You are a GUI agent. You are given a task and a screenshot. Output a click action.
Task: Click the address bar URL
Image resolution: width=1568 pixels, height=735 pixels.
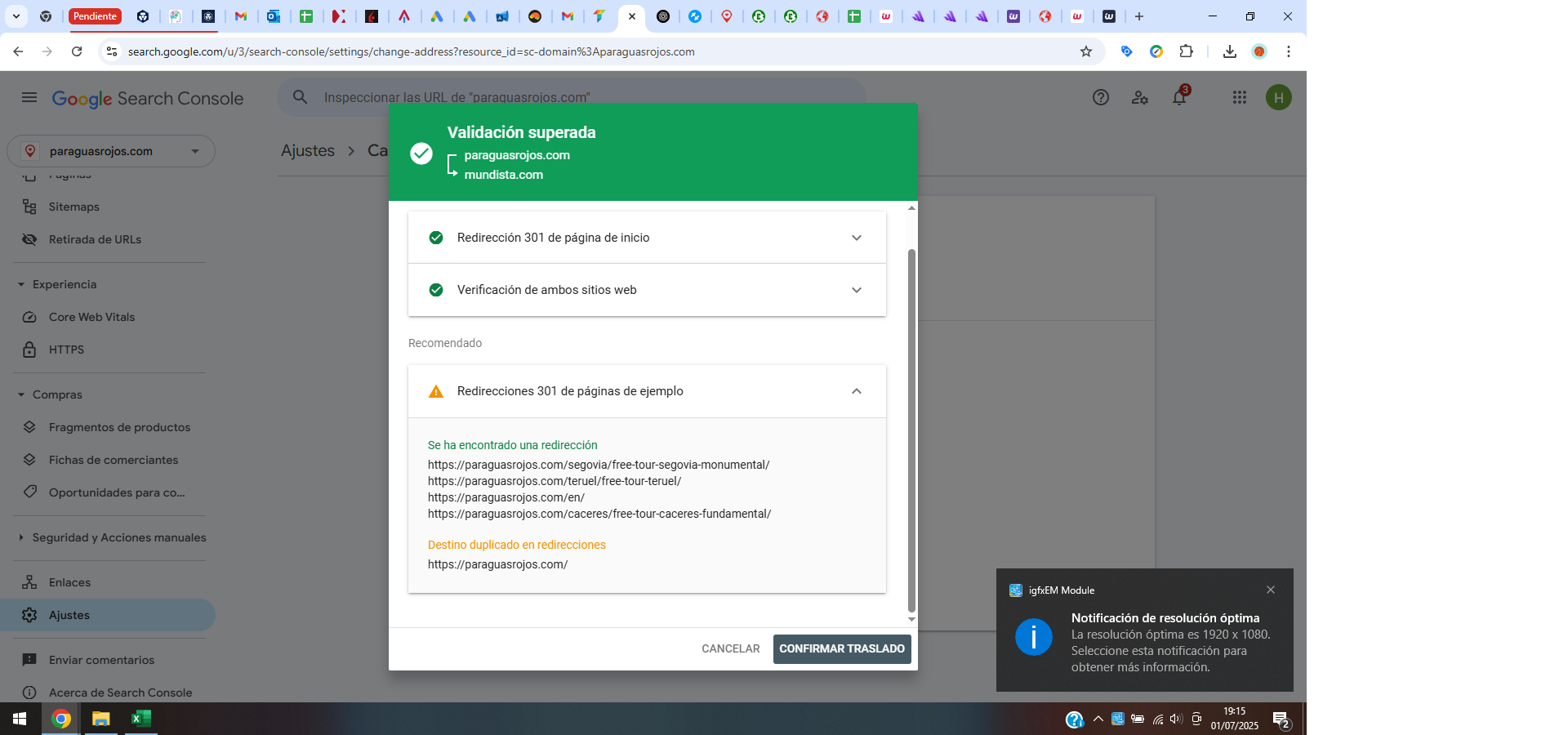coord(411,51)
